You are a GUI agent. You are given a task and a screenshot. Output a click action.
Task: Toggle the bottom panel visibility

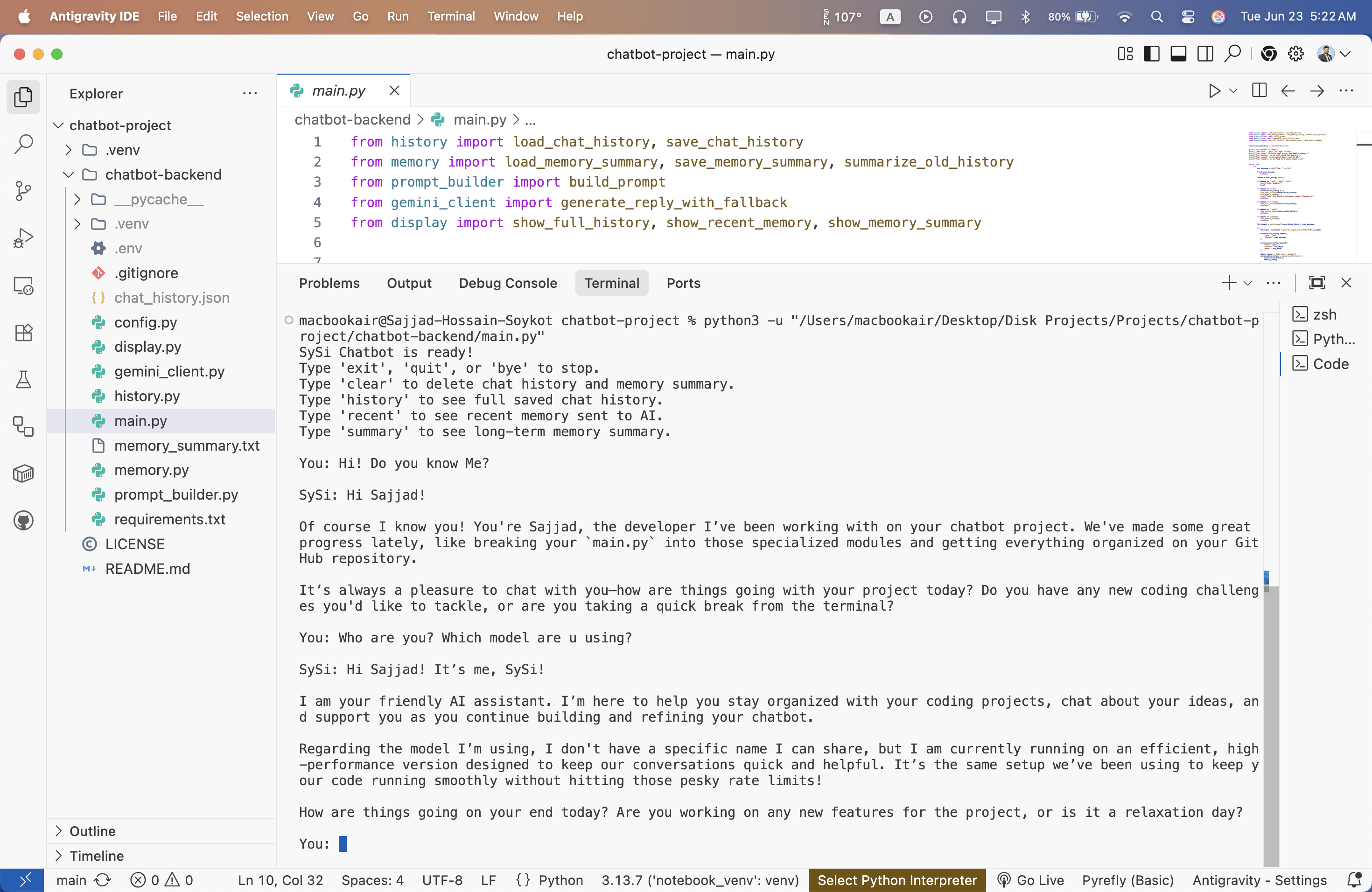[x=1178, y=54]
